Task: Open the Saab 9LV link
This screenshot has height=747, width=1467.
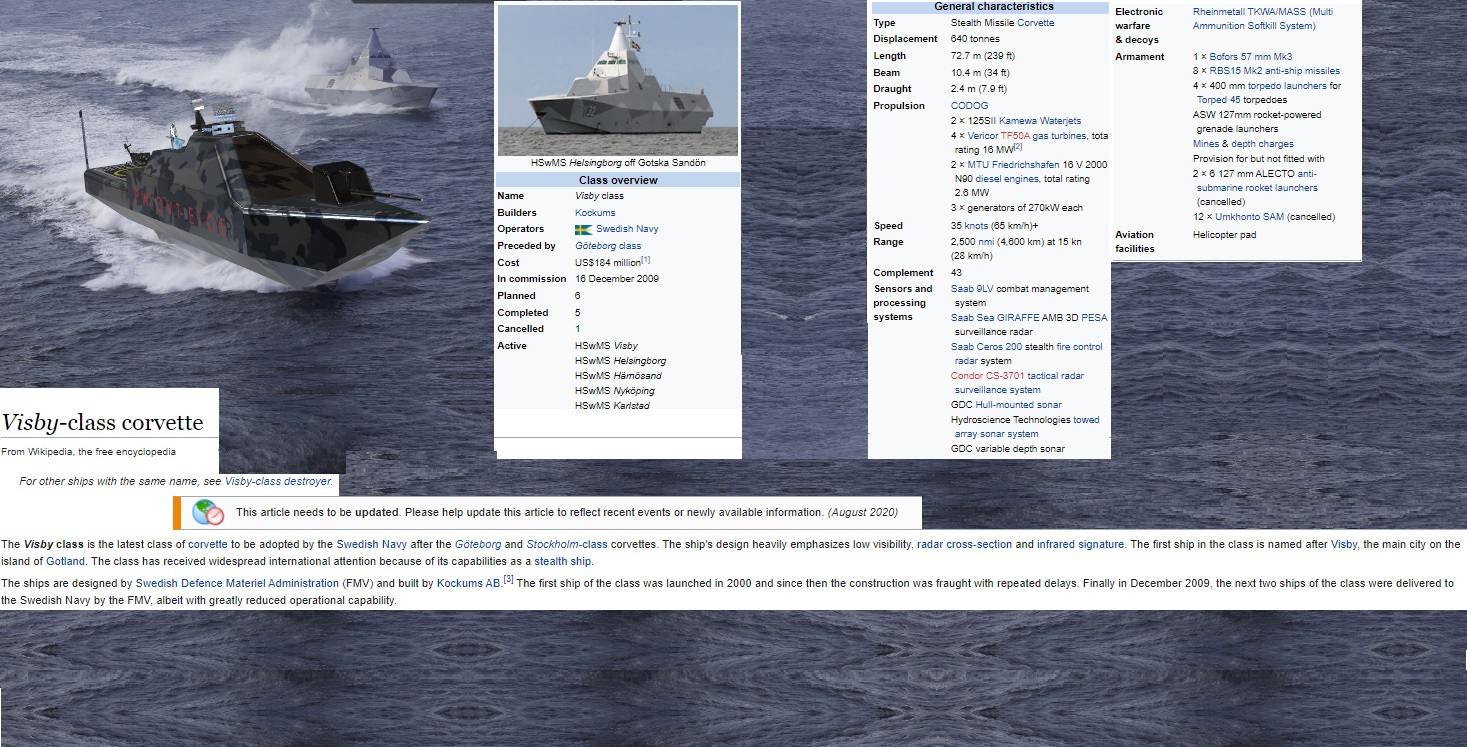Action: pyautogui.click(x=971, y=289)
